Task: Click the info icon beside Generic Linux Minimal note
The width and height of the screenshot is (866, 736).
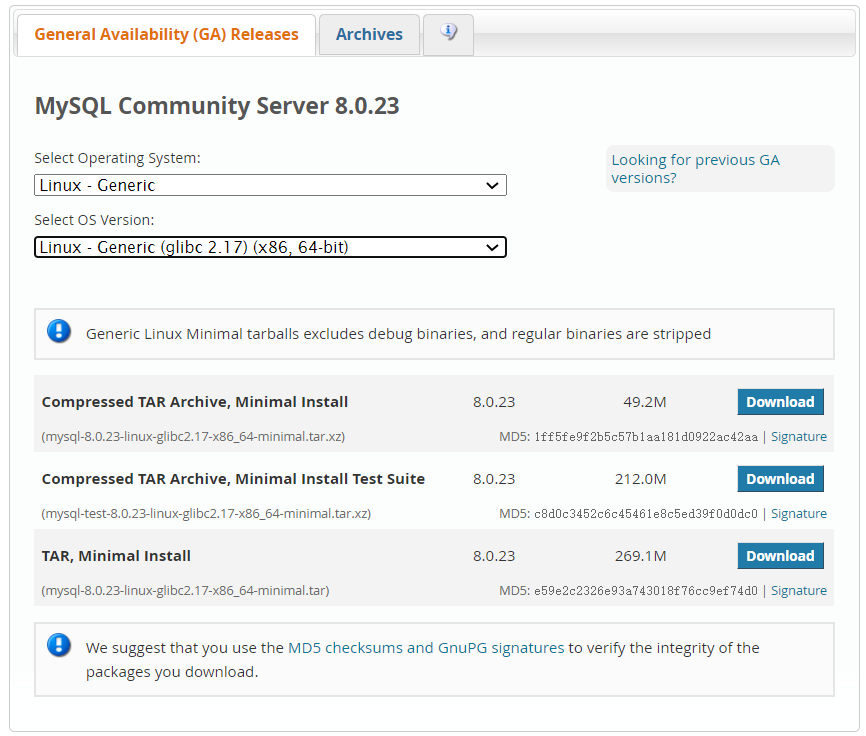Action: (x=59, y=331)
